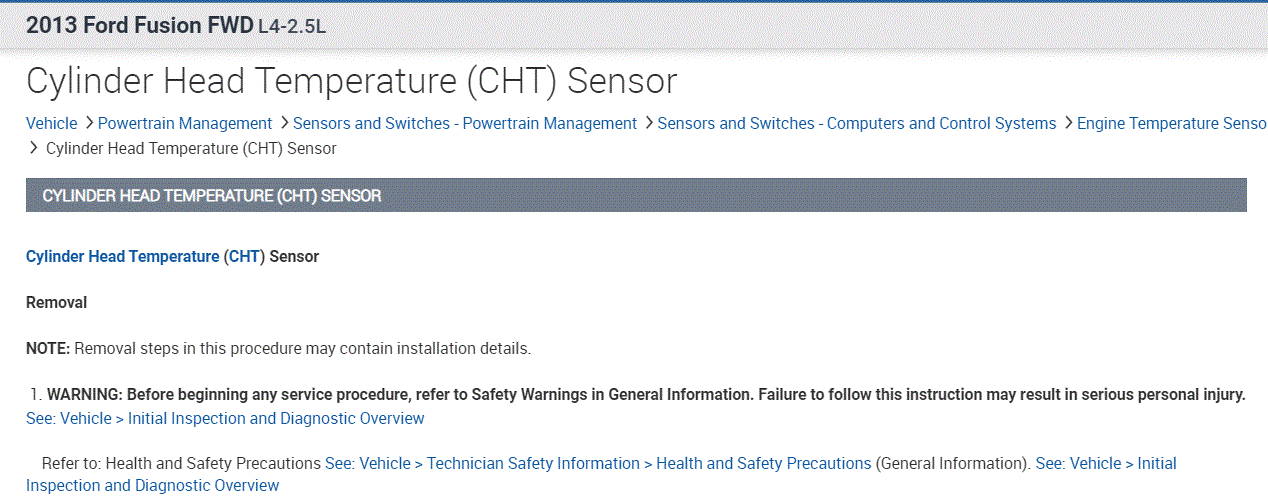Click the large Cylinder Head Temperature page title
This screenshot has height=502, width=1268.
coord(351,81)
